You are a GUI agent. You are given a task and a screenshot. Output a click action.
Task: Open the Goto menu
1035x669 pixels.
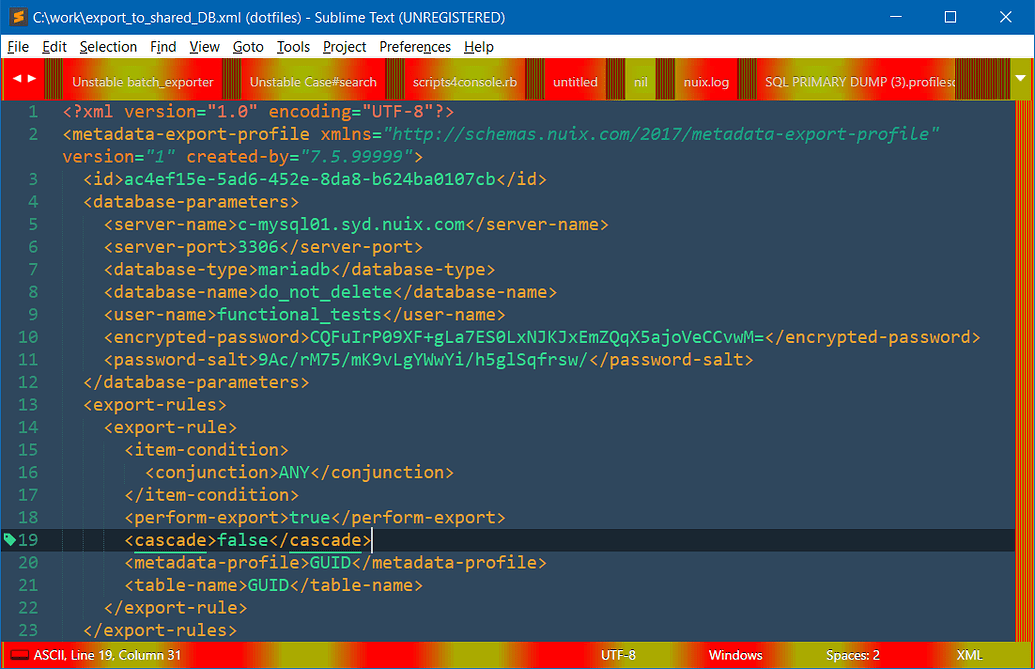[247, 46]
